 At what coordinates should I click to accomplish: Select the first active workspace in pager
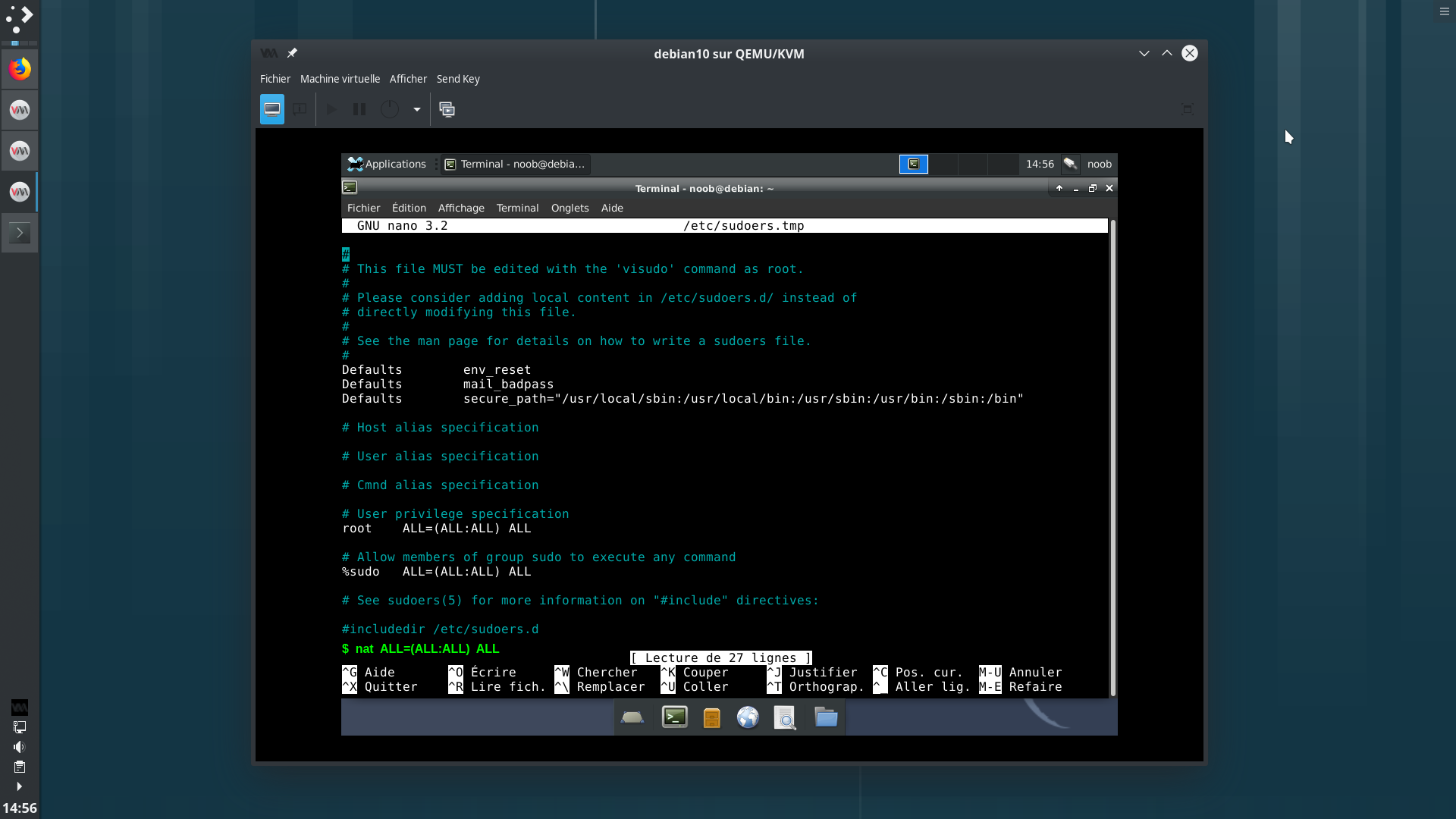point(914,164)
